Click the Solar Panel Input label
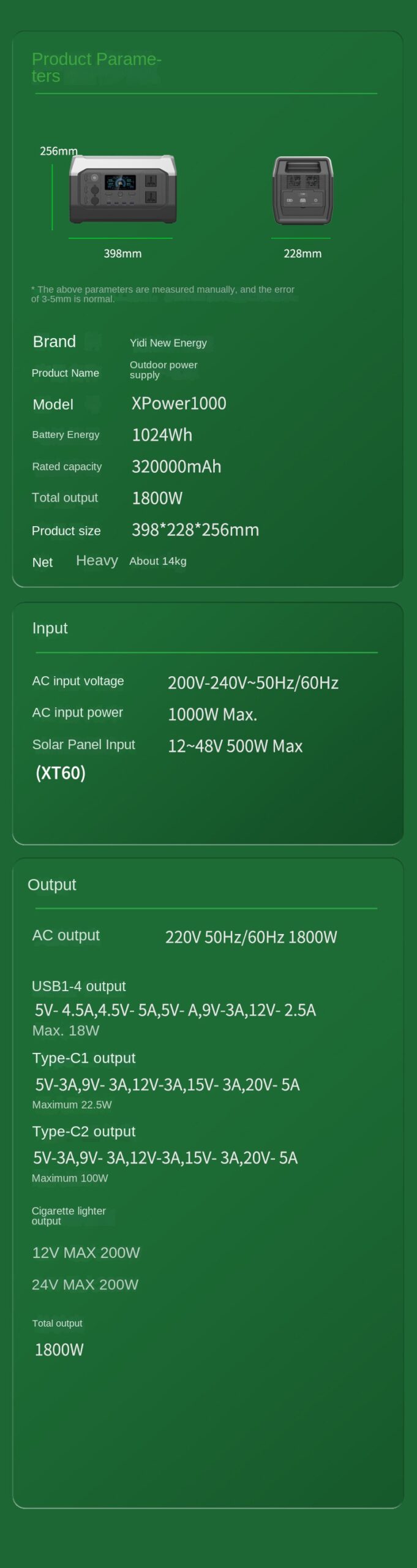Image resolution: width=417 pixels, height=1568 pixels. click(83, 745)
